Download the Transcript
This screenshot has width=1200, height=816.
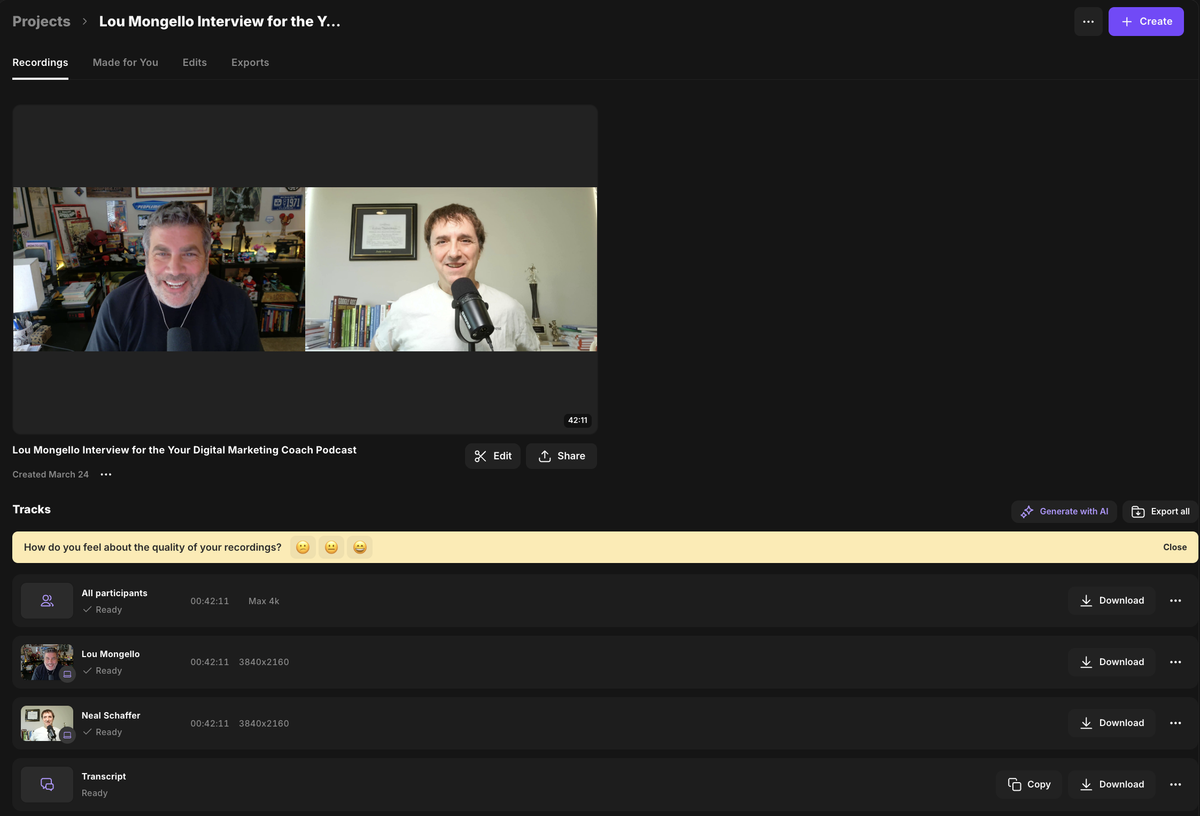[x=1112, y=785]
